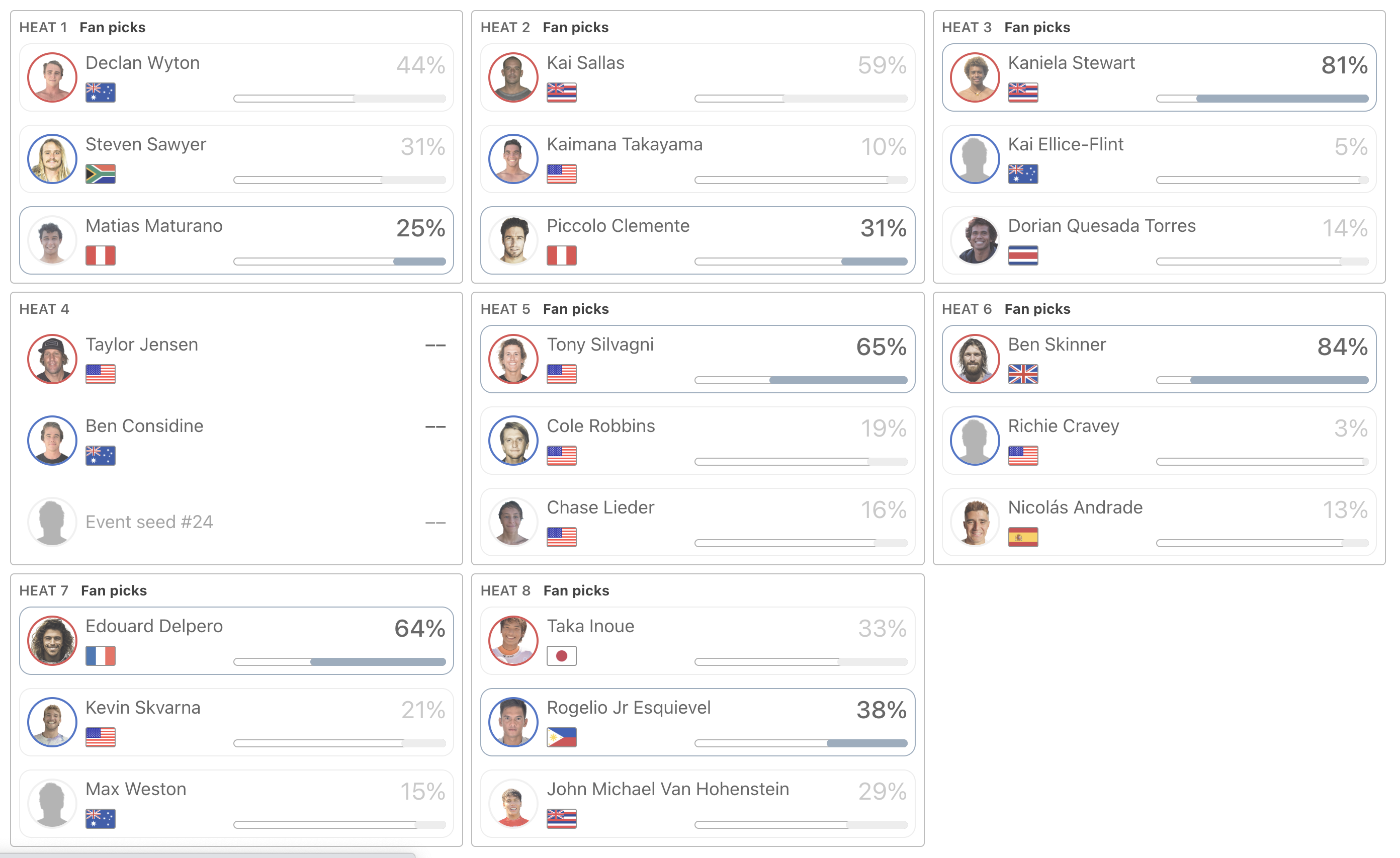Open Taylor Jensen's avatar in Heat 4
Viewport: 1400px width, 858px height.
(x=52, y=359)
